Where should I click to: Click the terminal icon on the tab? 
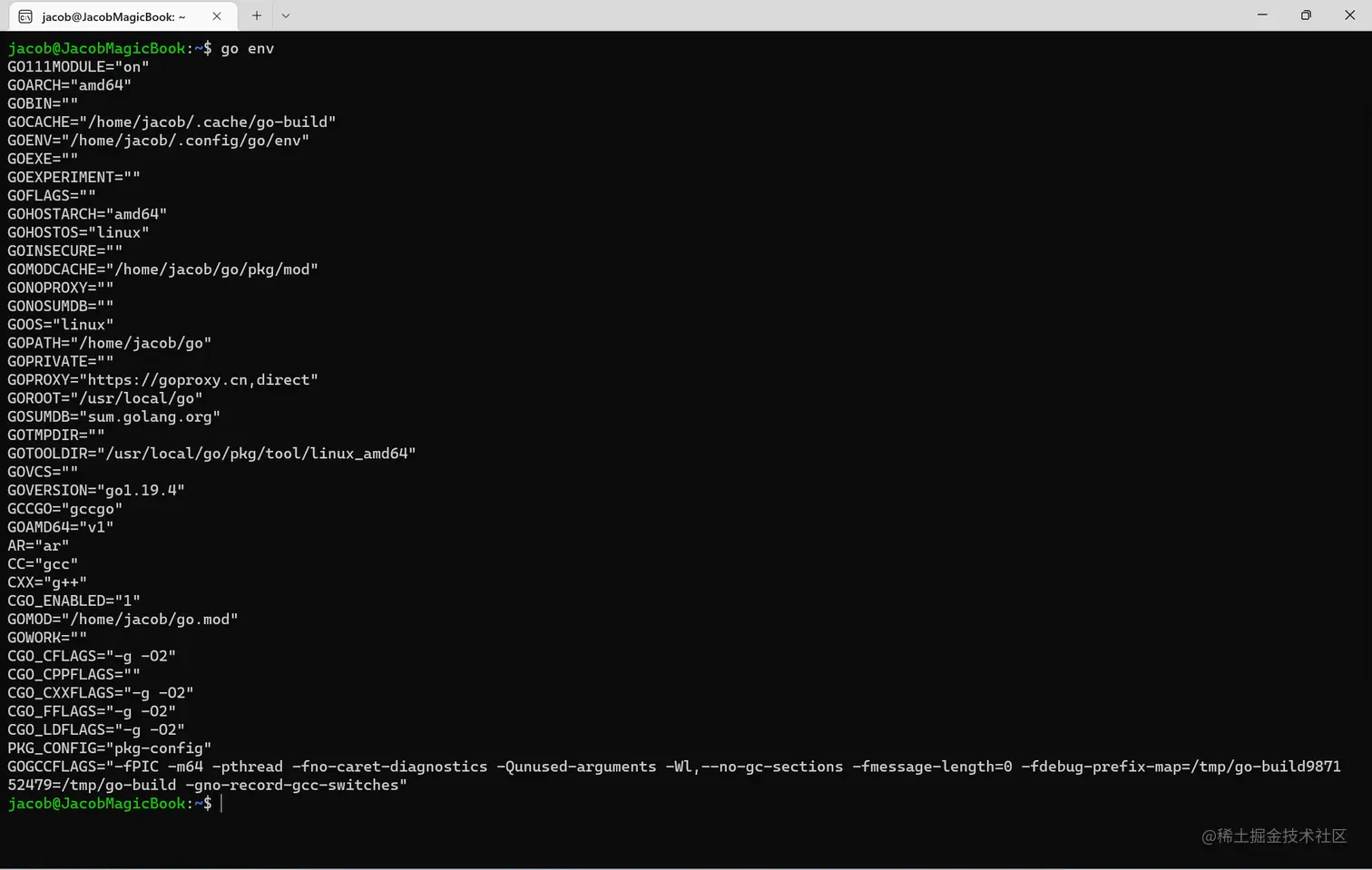click(x=25, y=16)
